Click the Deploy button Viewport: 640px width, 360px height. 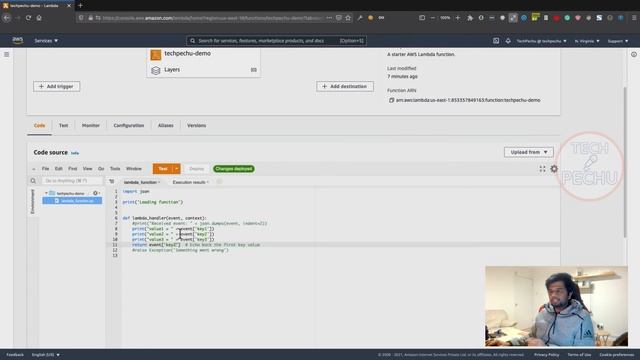tap(196, 169)
